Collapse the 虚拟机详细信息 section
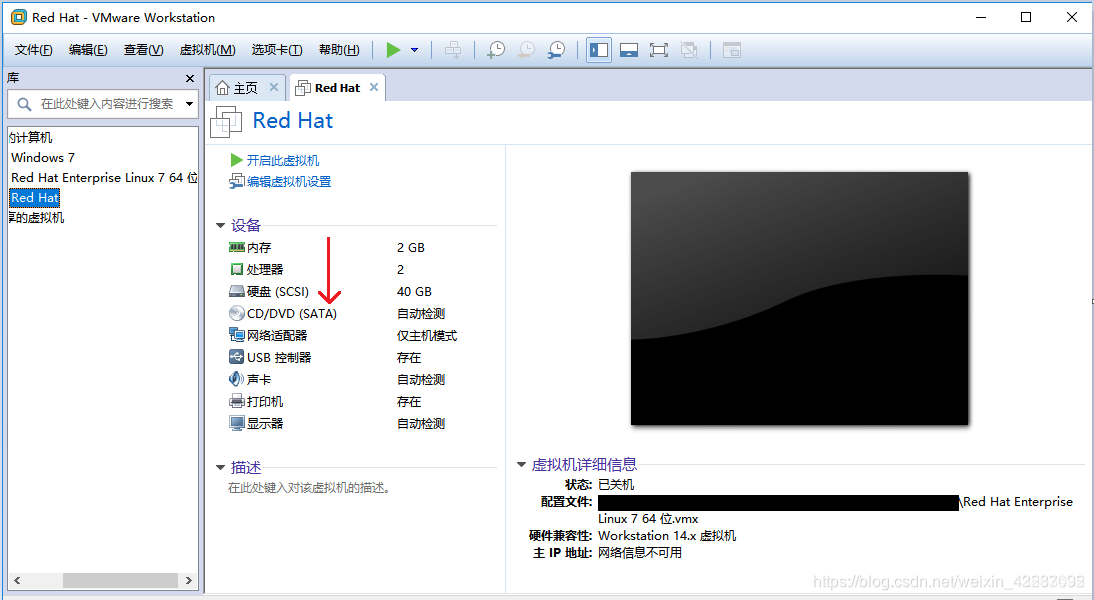 point(521,465)
